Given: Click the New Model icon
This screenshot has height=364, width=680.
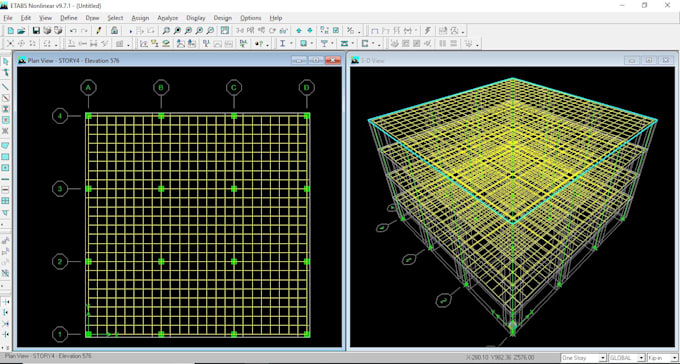Looking at the screenshot, I should pyautogui.click(x=11, y=31).
